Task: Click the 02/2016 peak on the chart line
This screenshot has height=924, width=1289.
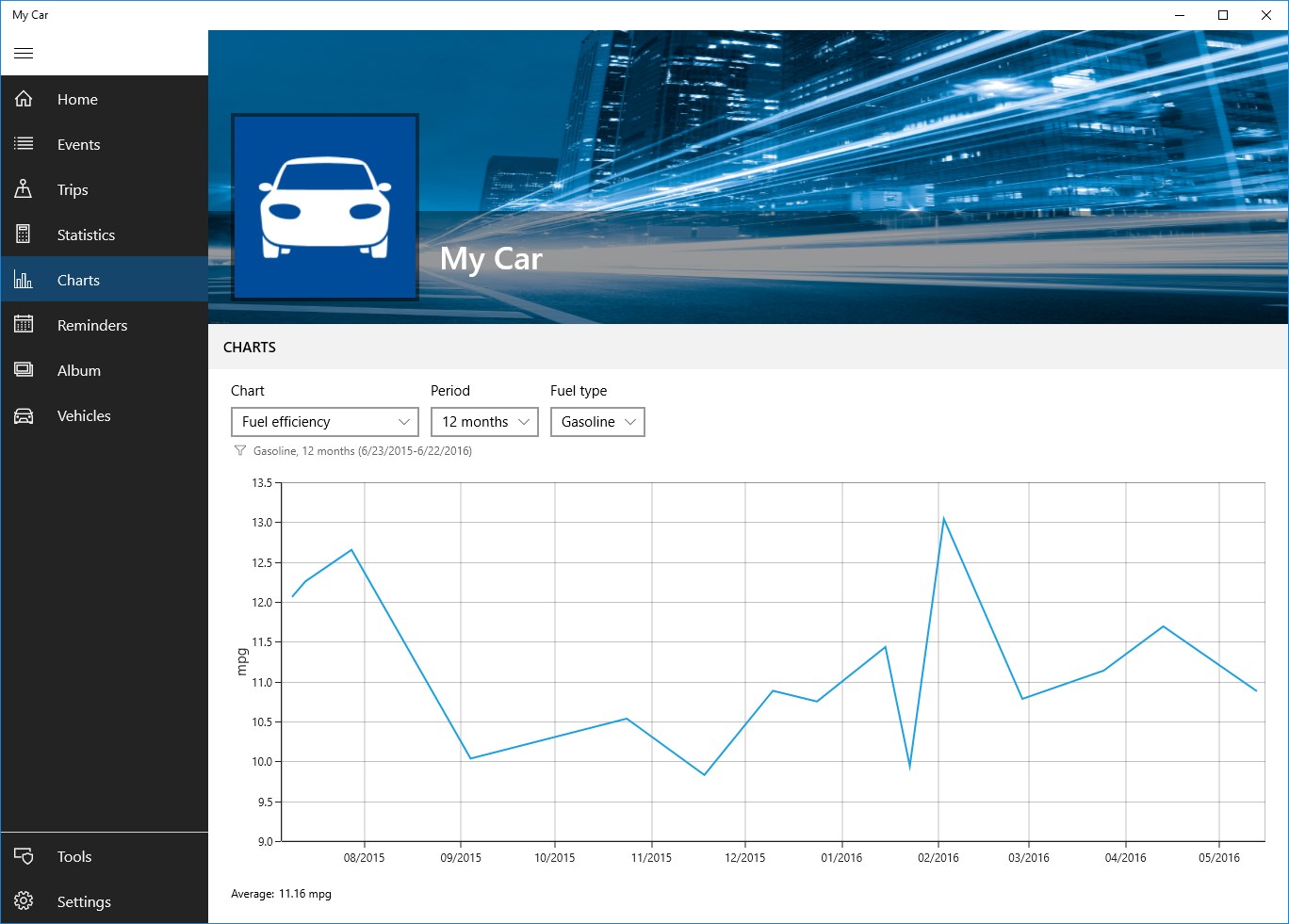Action: [944, 518]
